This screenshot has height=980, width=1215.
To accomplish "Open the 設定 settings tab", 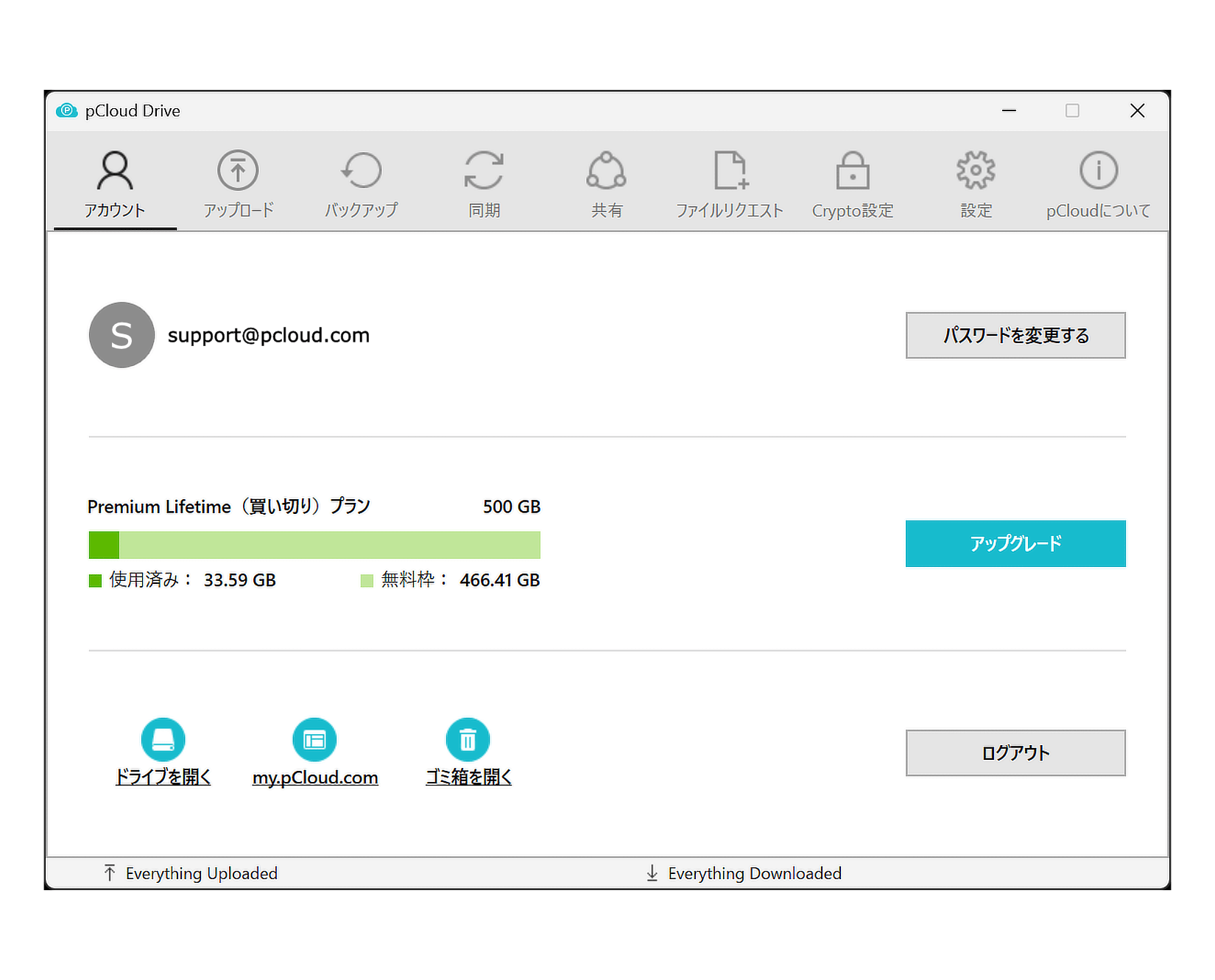I will (976, 184).
